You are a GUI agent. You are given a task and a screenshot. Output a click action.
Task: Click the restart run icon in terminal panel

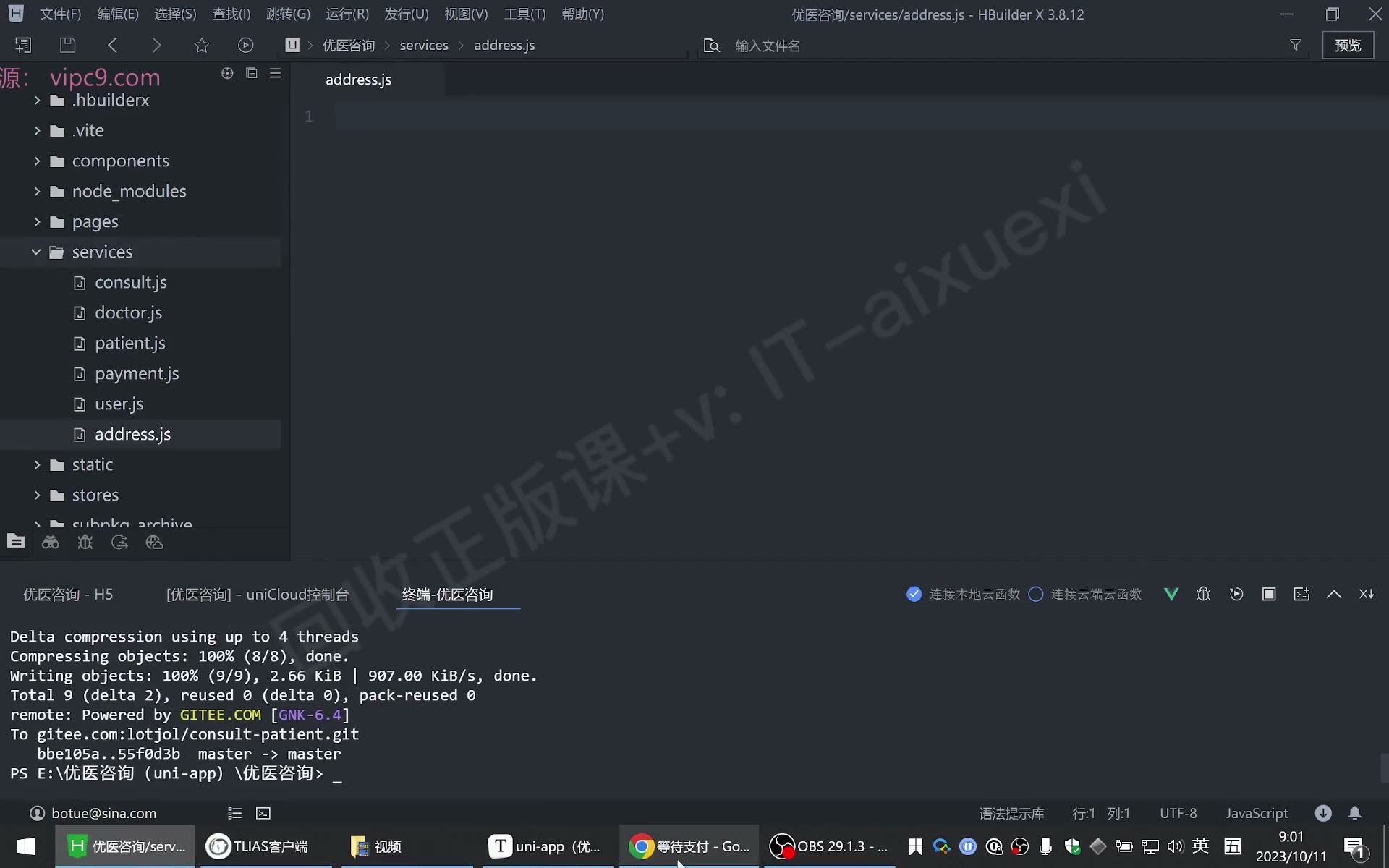[1236, 594]
